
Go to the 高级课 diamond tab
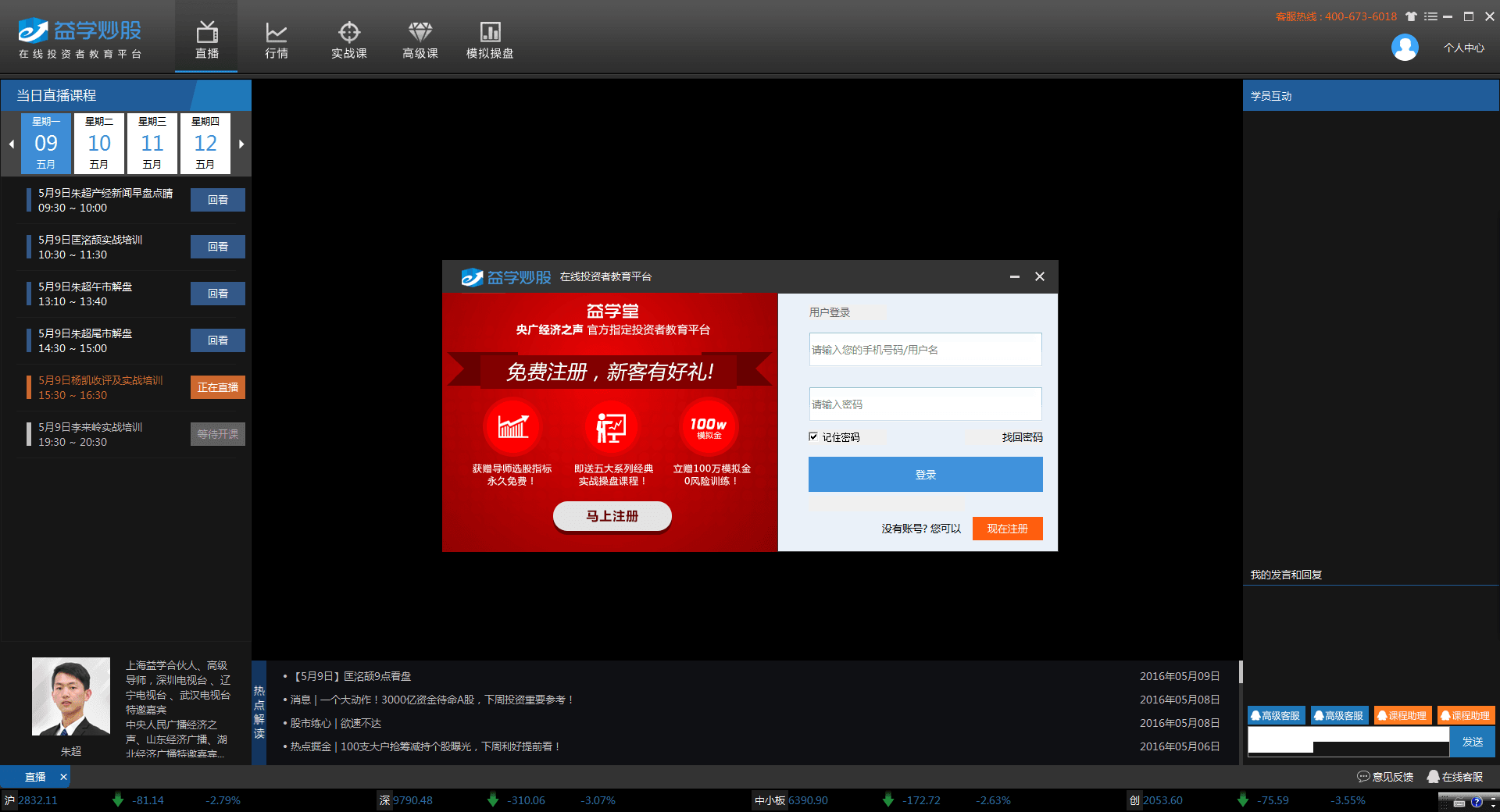420,39
